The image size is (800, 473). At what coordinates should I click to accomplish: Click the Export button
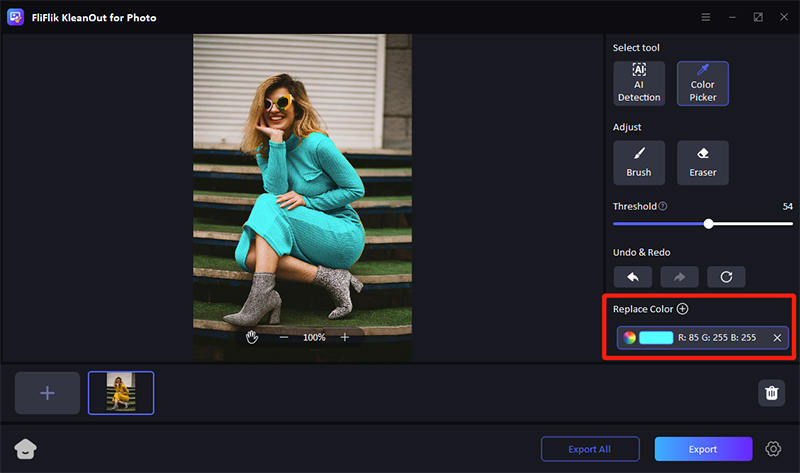tap(703, 449)
